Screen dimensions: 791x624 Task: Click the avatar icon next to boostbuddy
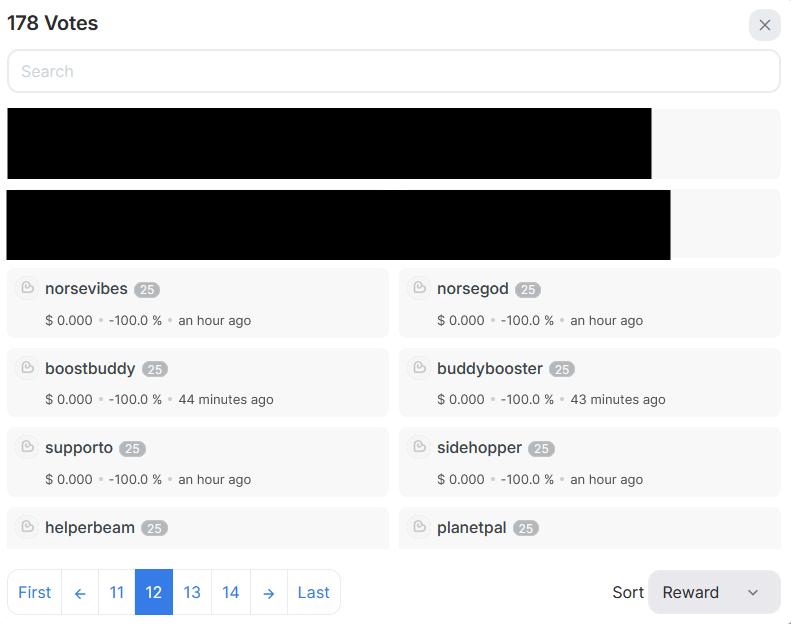tap(27, 368)
